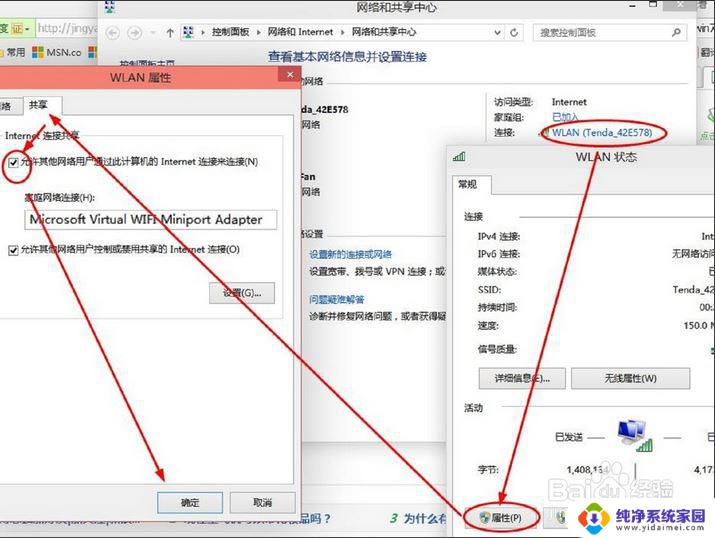Viewport: 715px width, 538px height.
Task: Click 查看基本网络信息并设置连接 heading
Action: coord(347,57)
